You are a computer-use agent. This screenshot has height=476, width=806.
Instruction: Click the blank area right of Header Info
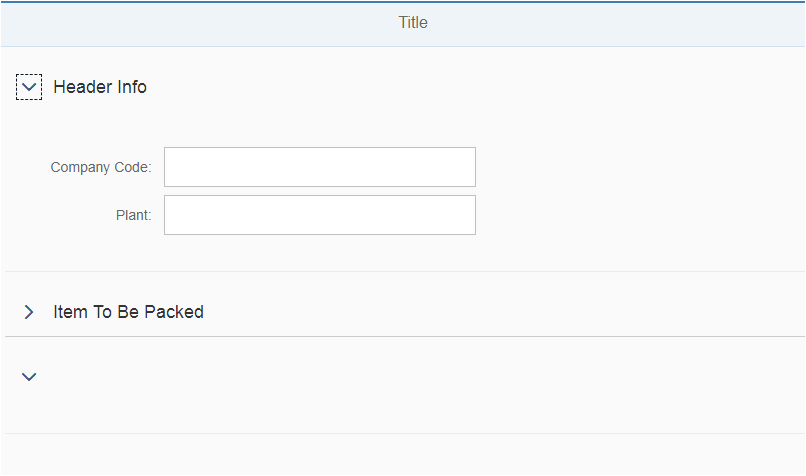click(475, 87)
